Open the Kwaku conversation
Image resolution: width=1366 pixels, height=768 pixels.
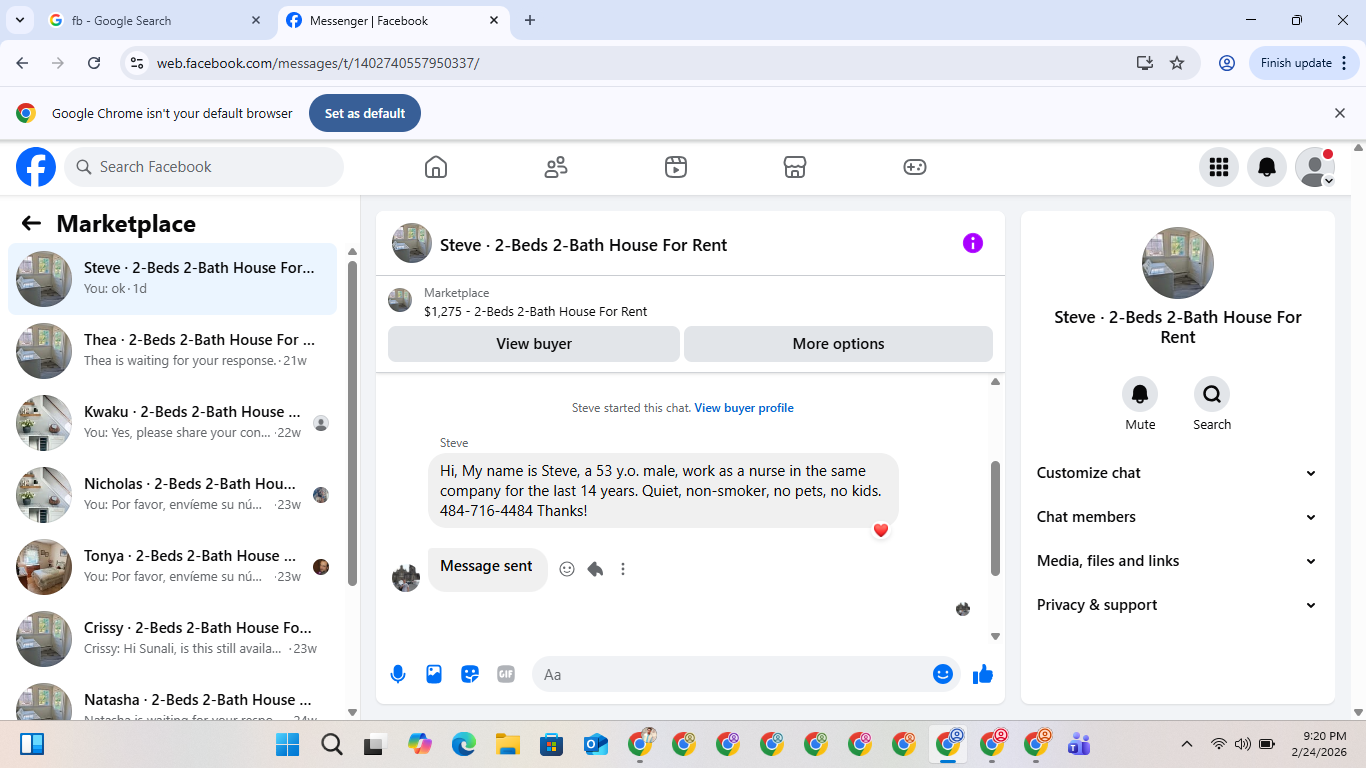173,423
